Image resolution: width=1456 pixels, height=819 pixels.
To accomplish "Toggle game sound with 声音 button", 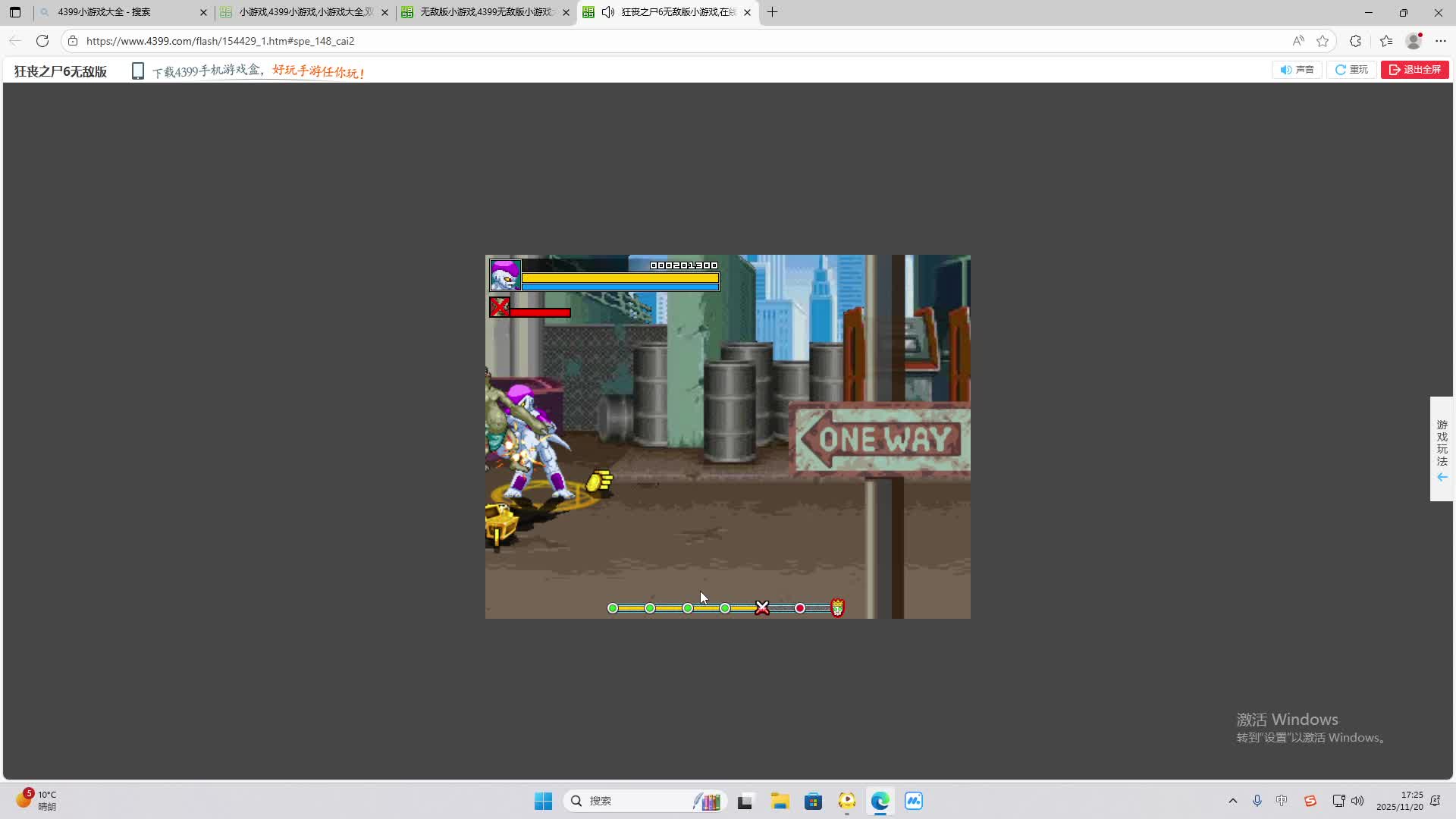I will click(x=1297, y=70).
